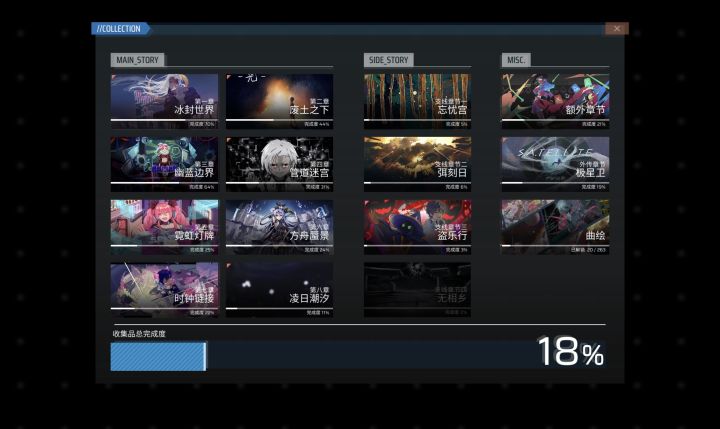Select the SIDE_STORY section header
The width and height of the screenshot is (720, 429).
click(x=388, y=60)
